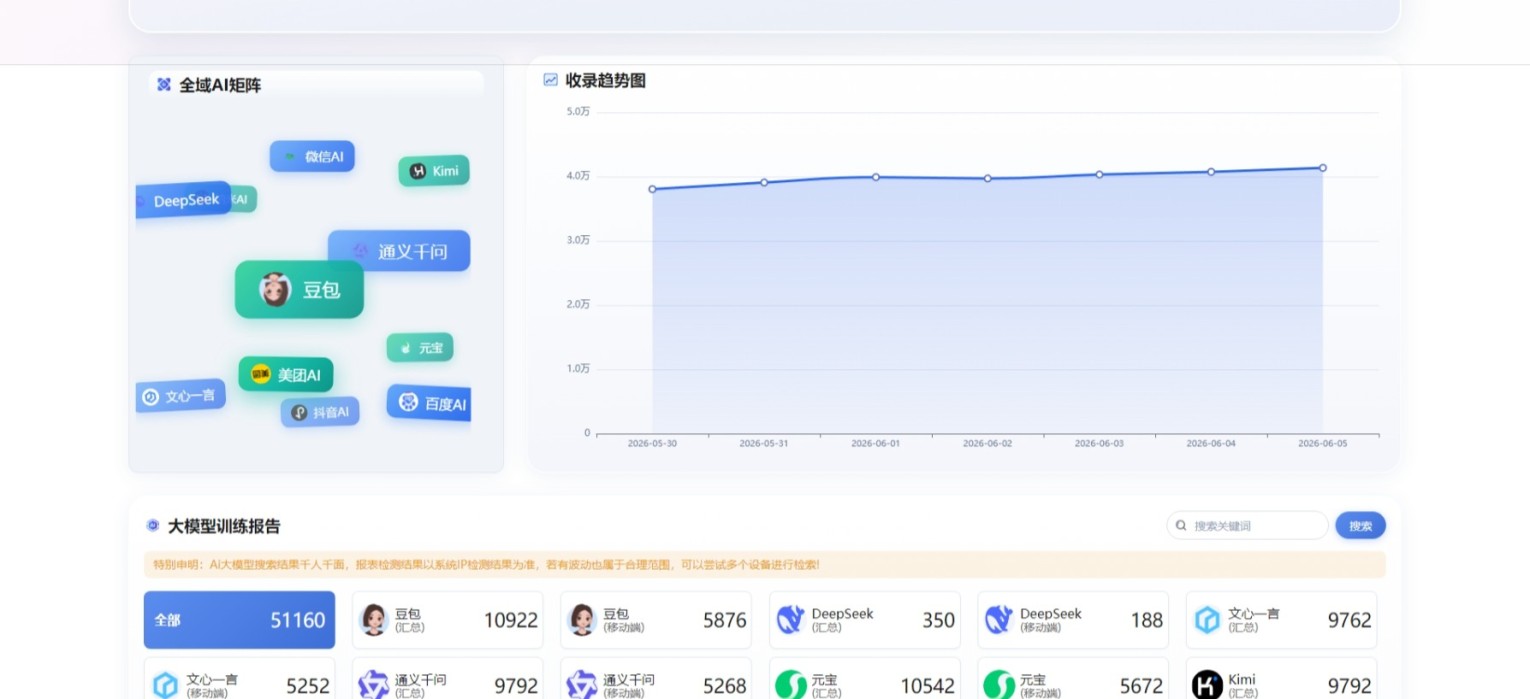Click the orange 特别申明 notice text

pyautogui.click(x=486, y=565)
